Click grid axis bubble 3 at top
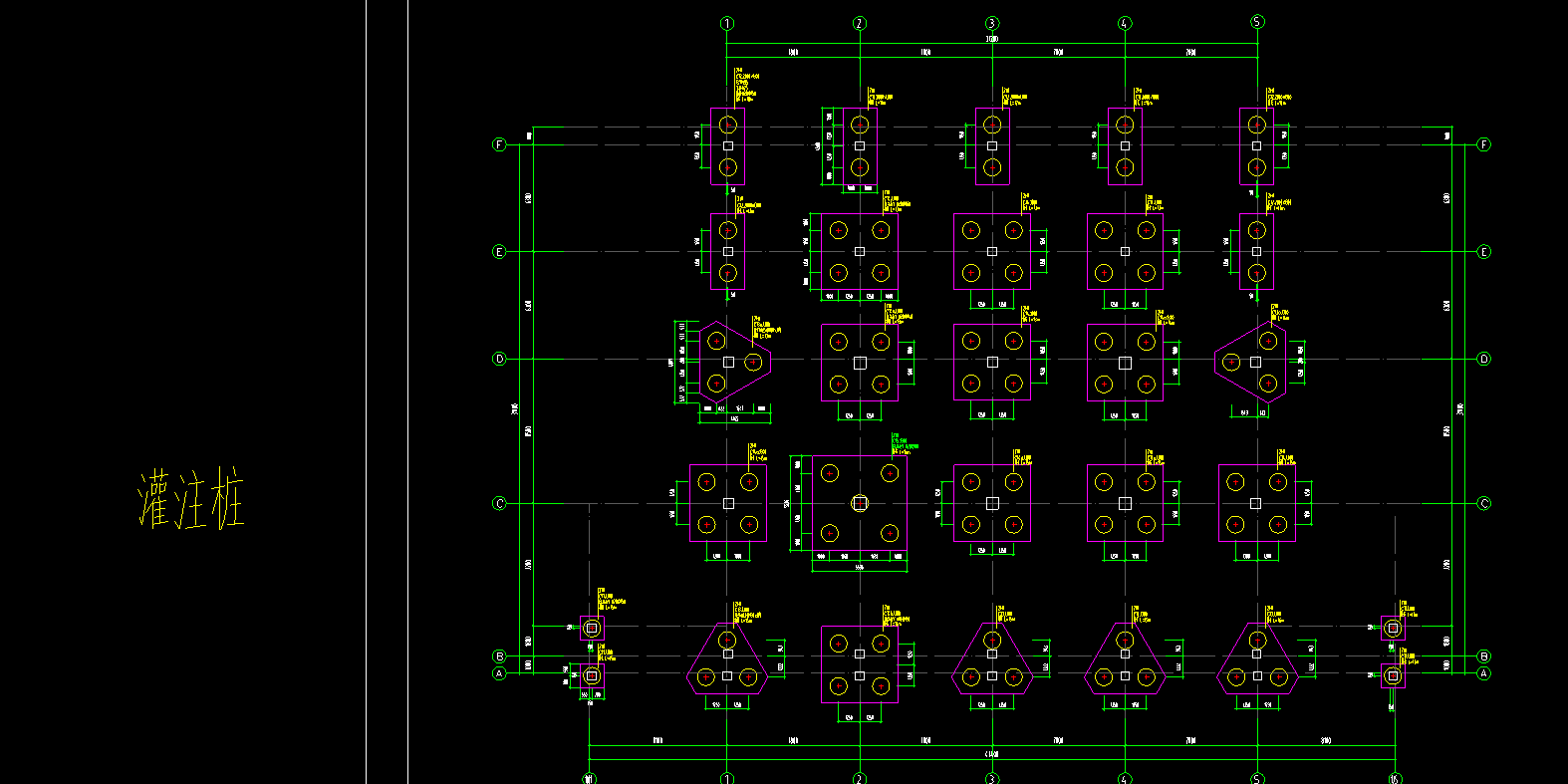This screenshot has height=784, width=1568. (x=992, y=23)
